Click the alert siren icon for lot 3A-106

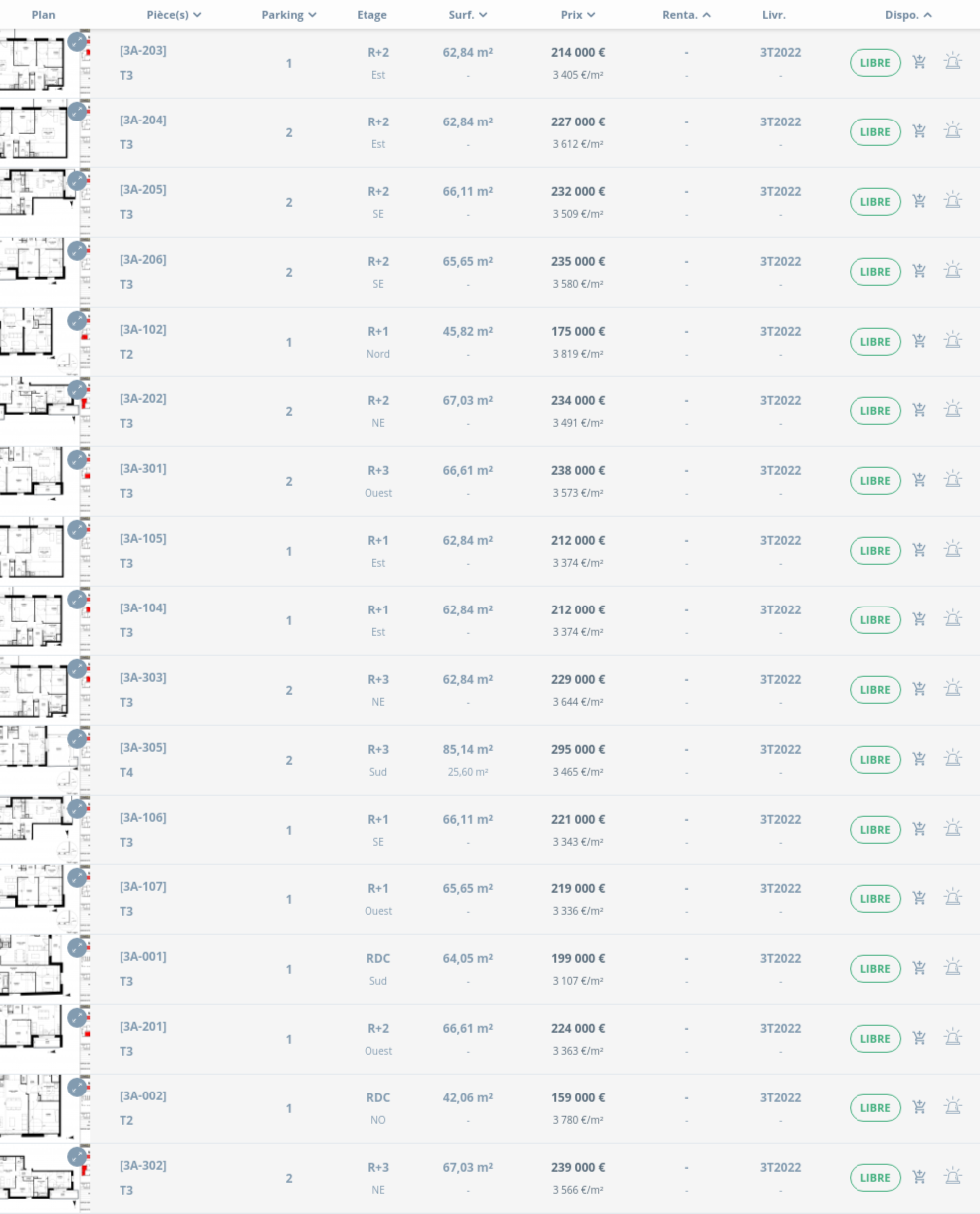click(x=953, y=829)
